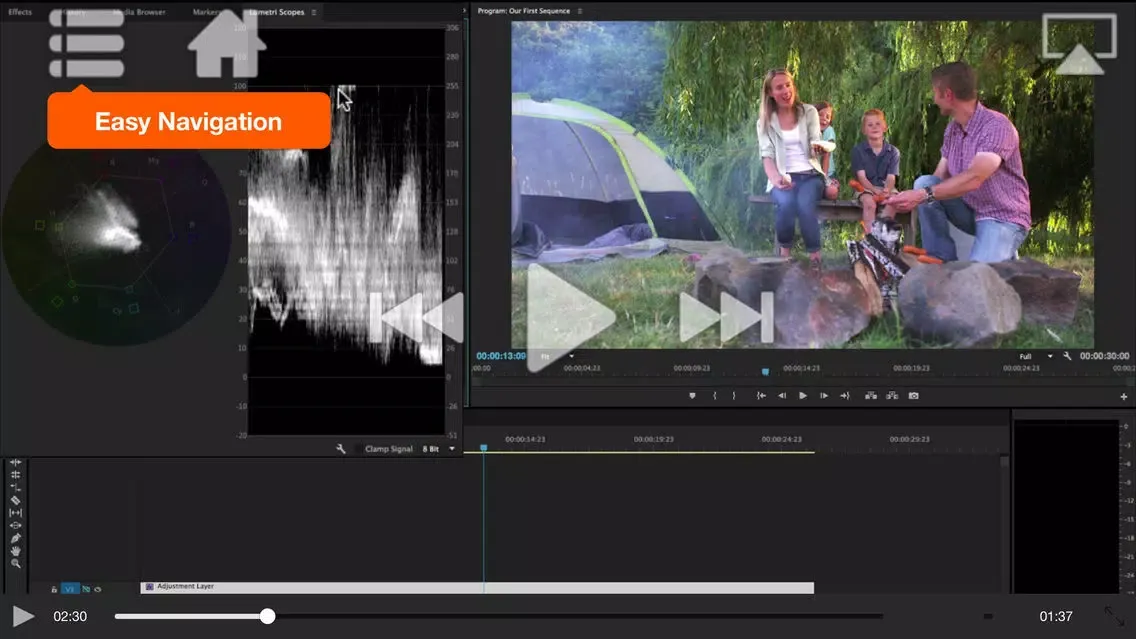Toggle sync lock on V1 track
Viewport: 1136px width, 639px height.
click(x=86, y=589)
